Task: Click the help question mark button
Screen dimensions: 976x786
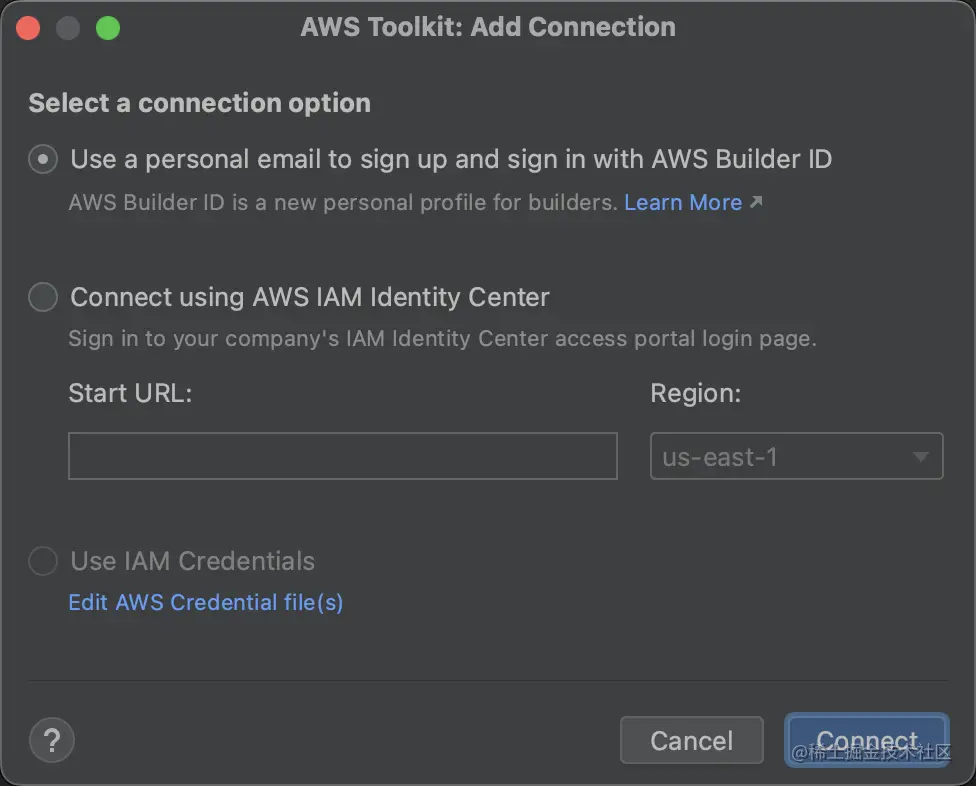Action: (52, 740)
